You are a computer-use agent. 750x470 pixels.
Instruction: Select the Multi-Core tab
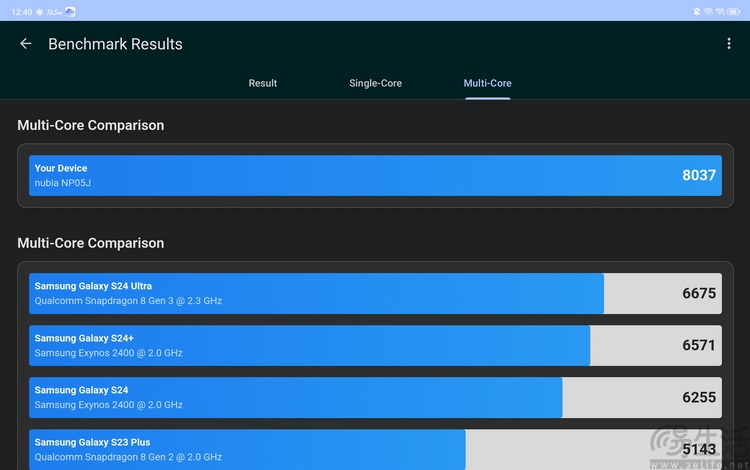click(487, 83)
